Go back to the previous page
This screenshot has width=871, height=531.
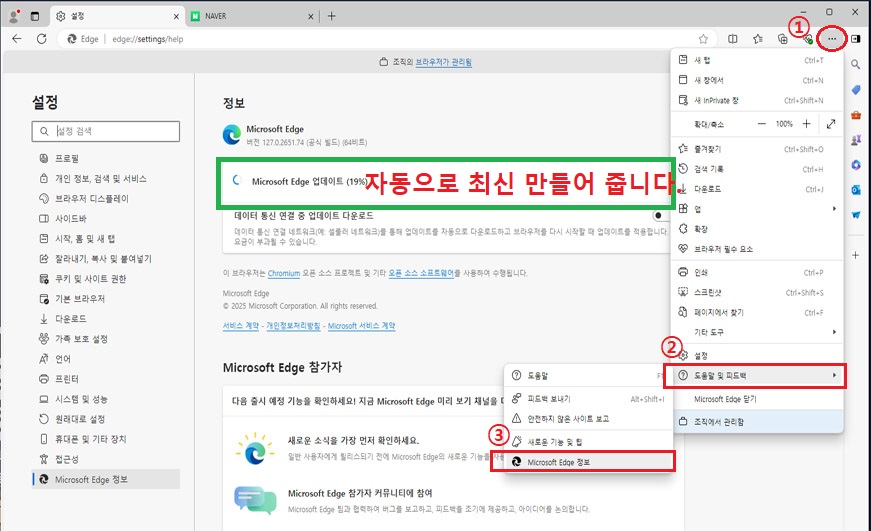(17, 39)
